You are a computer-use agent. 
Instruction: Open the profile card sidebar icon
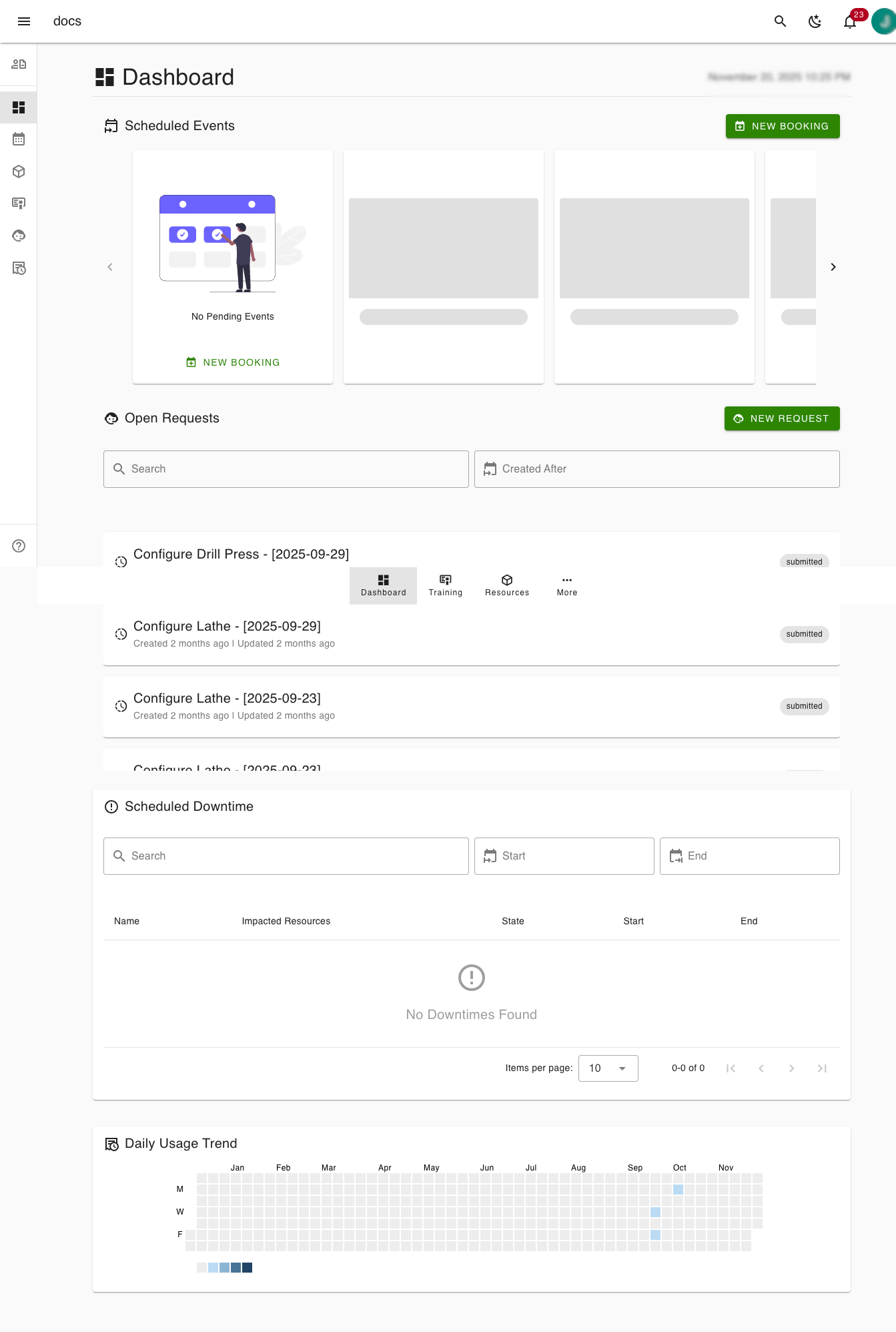click(x=19, y=64)
